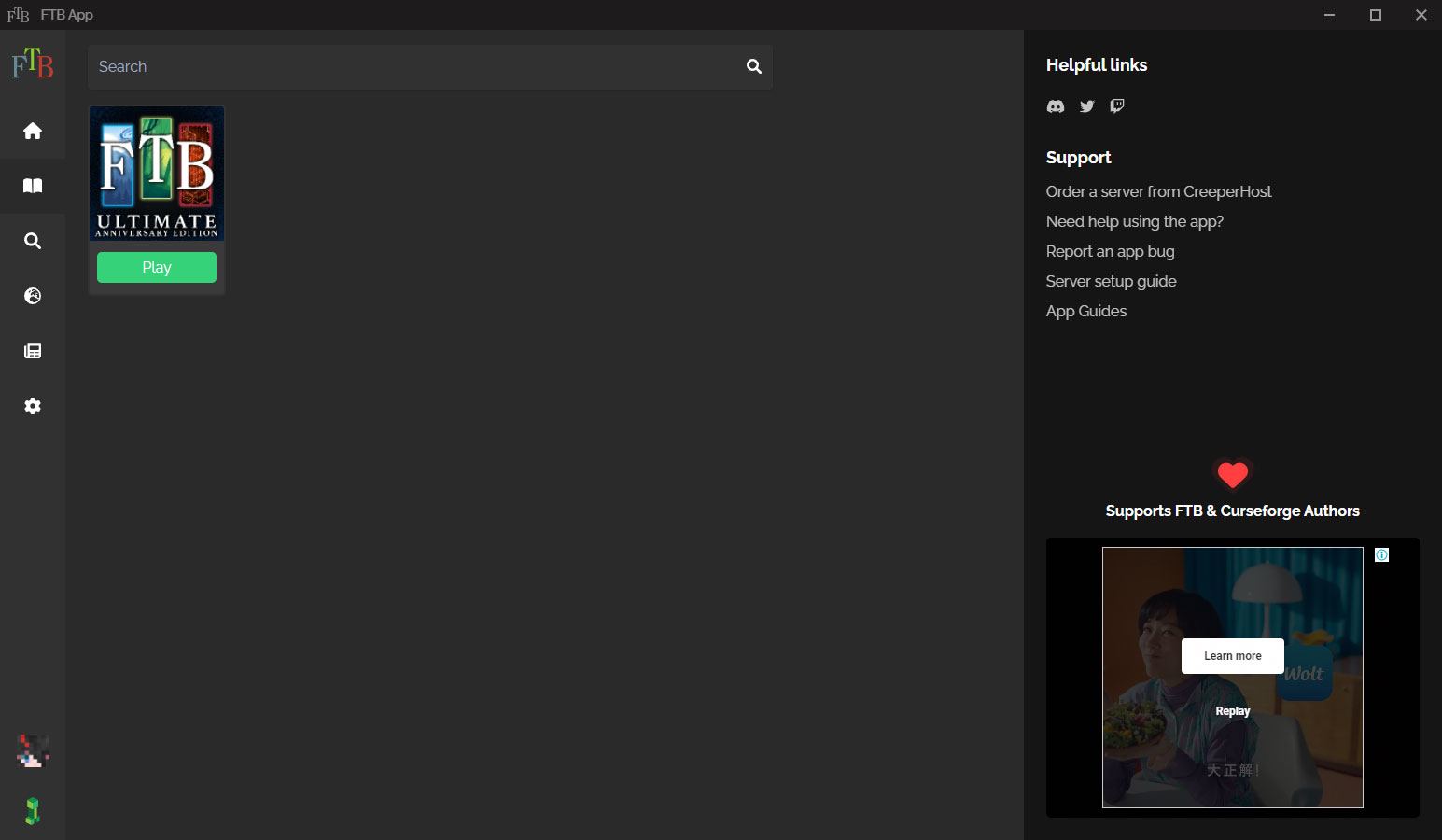This screenshot has height=840, width=1442.
Task: Click the Helpful links heading
Action: point(1097,64)
